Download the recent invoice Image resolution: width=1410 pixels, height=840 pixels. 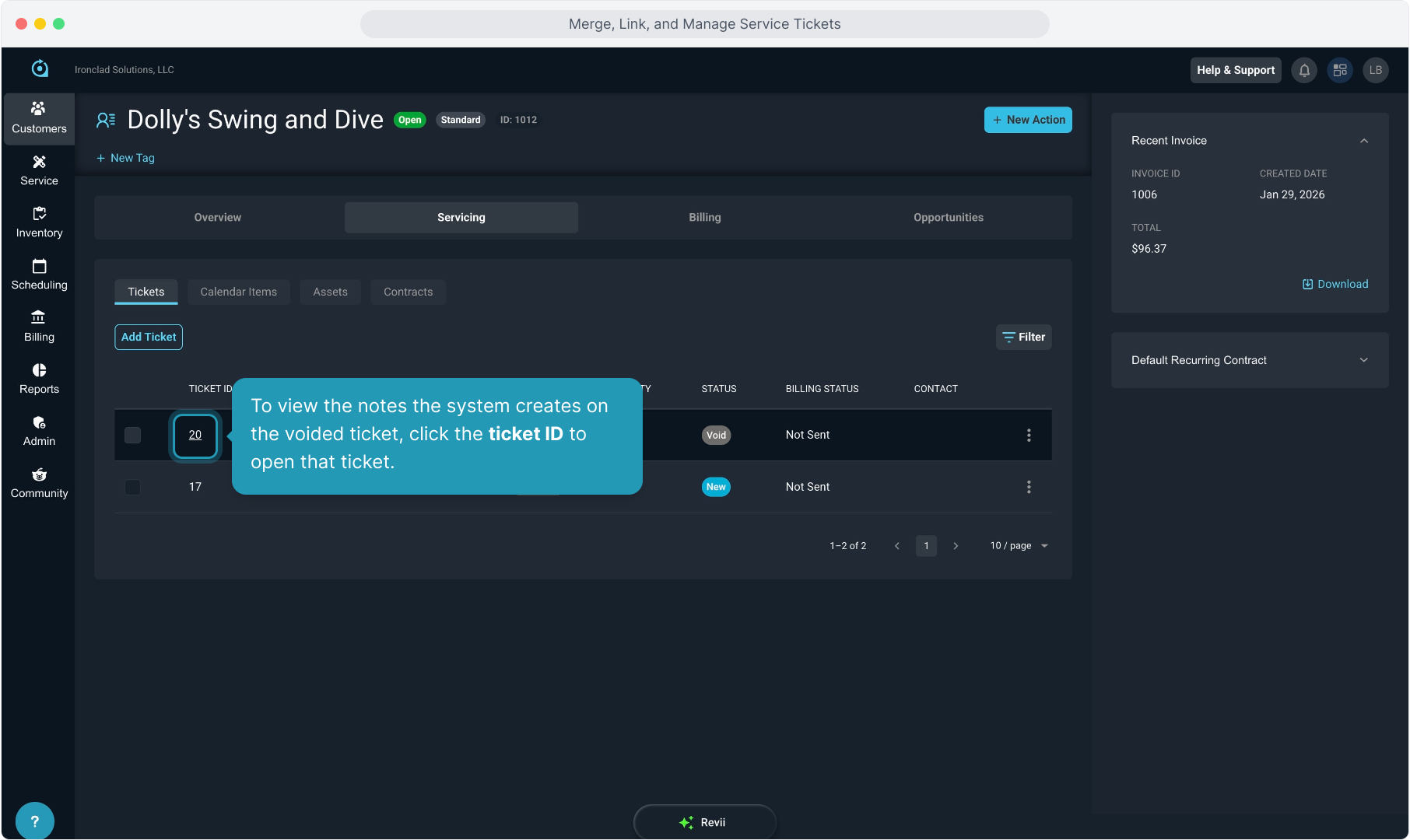pyautogui.click(x=1335, y=285)
